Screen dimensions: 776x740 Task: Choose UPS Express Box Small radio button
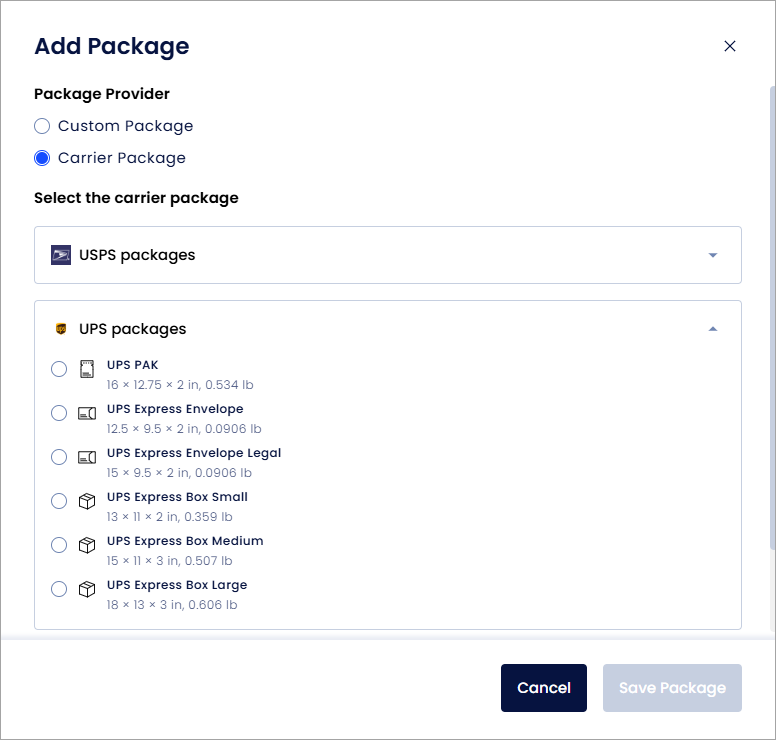pos(59,501)
